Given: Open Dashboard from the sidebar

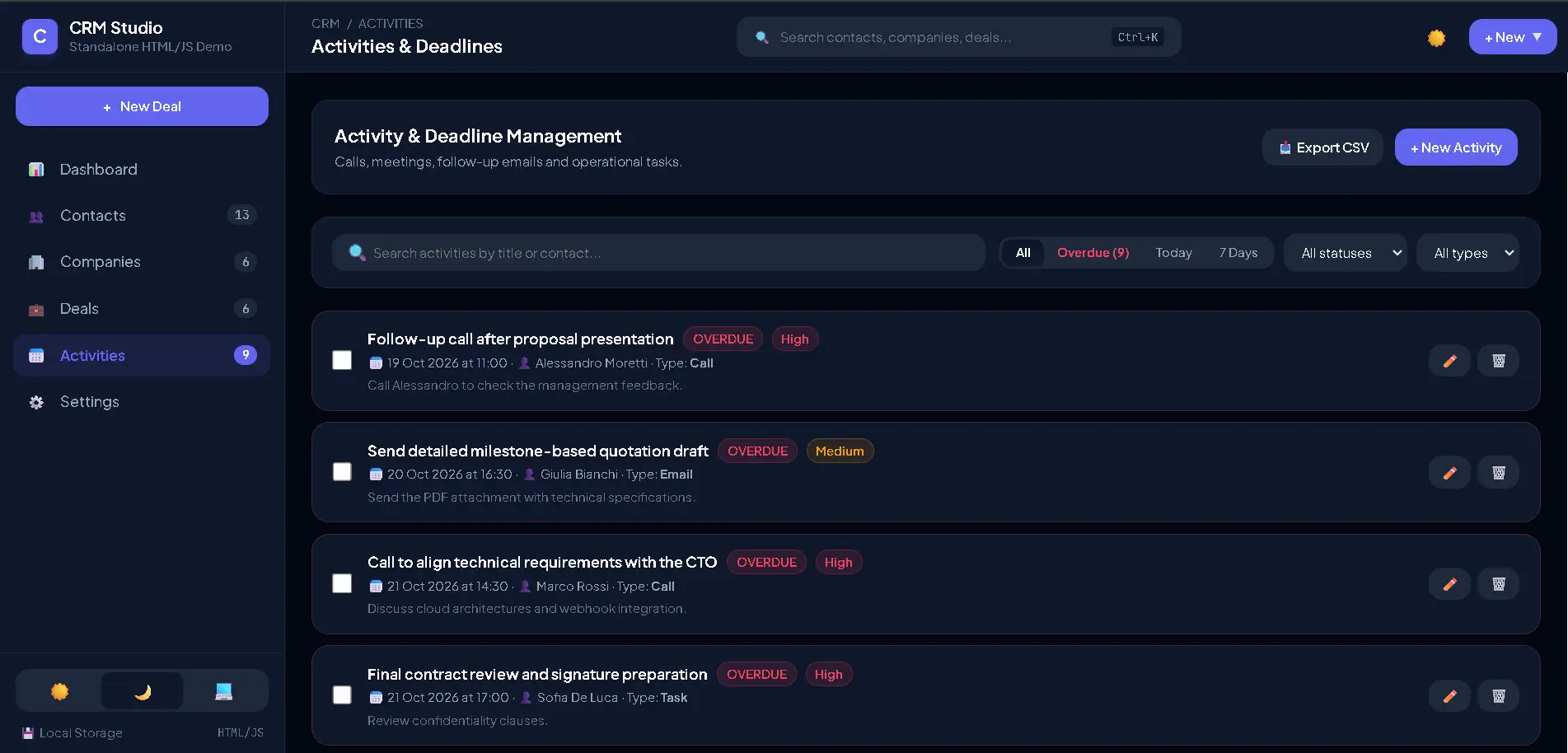Looking at the screenshot, I should [x=142, y=170].
